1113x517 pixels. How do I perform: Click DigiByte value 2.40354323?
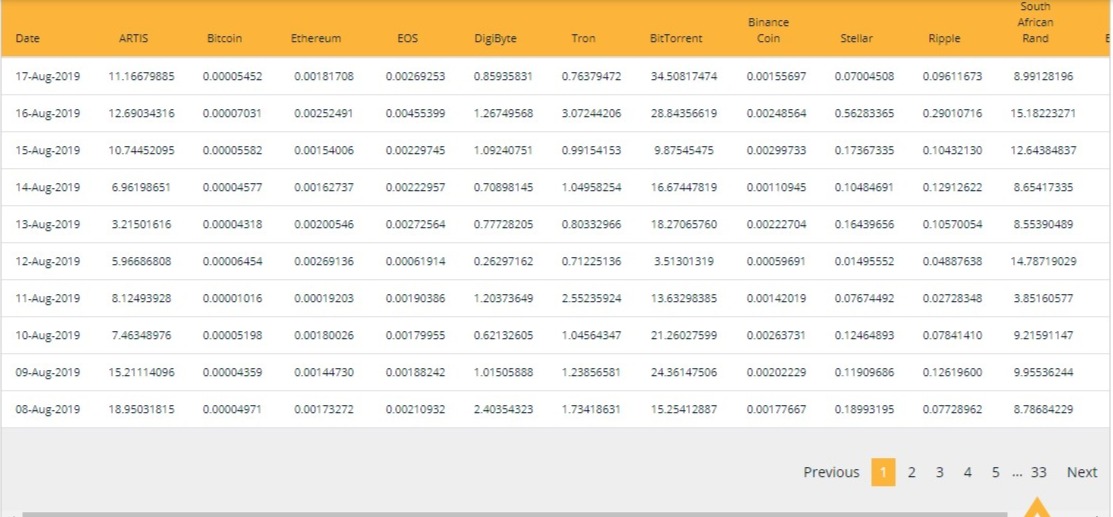click(503, 408)
